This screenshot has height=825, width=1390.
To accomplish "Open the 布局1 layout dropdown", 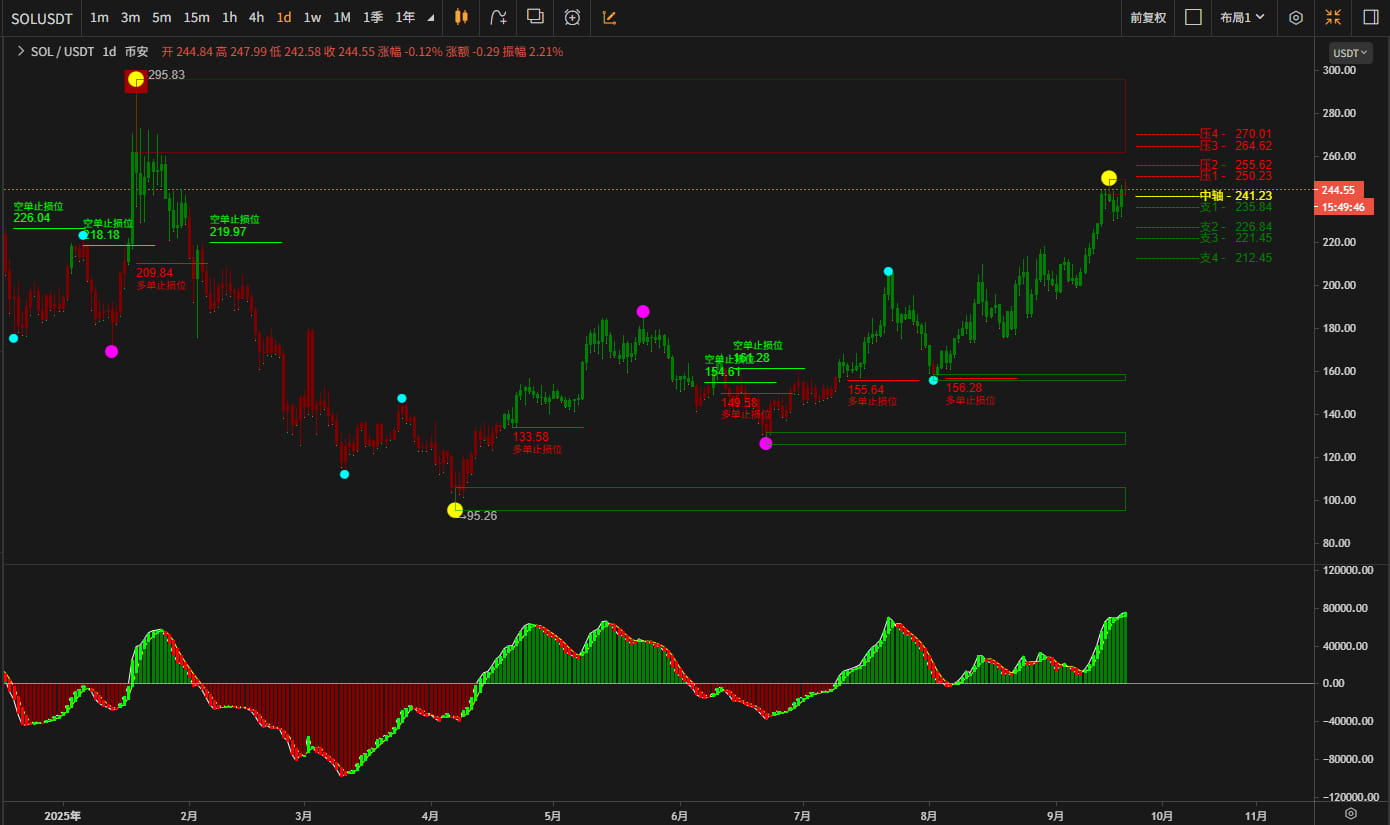I will [1242, 17].
